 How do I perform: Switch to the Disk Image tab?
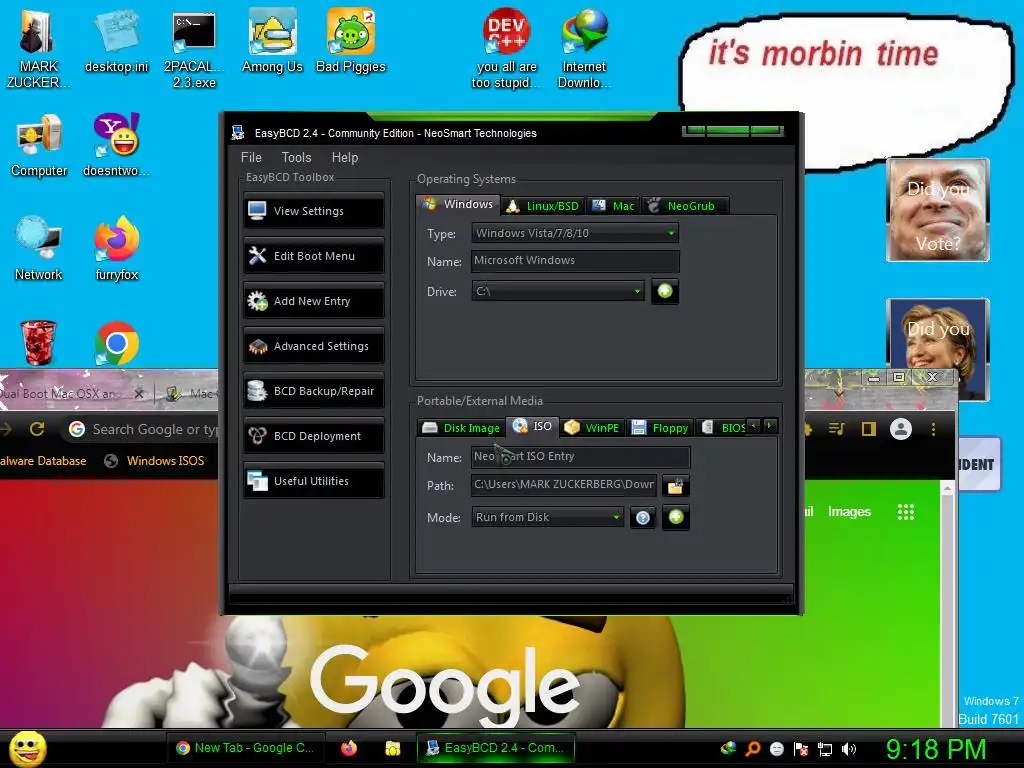pyautogui.click(x=461, y=428)
